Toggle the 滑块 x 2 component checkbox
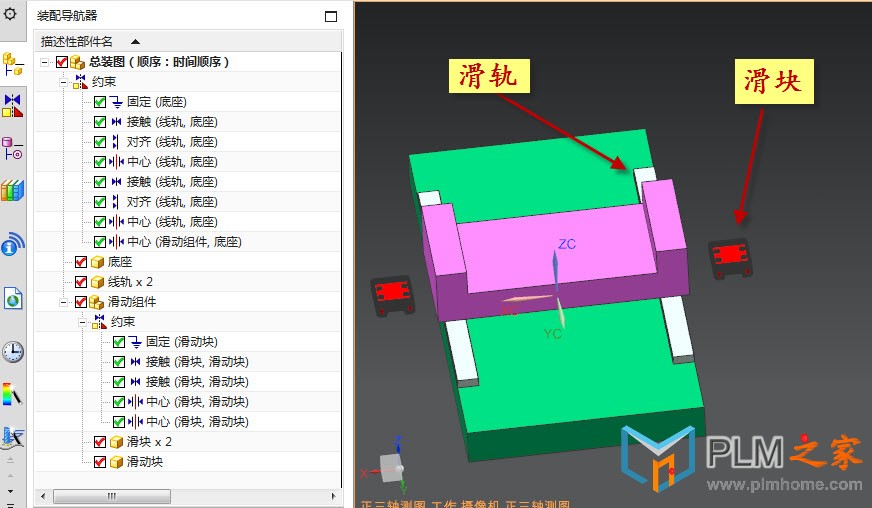The height and width of the screenshot is (508, 872). click(x=100, y=442)
